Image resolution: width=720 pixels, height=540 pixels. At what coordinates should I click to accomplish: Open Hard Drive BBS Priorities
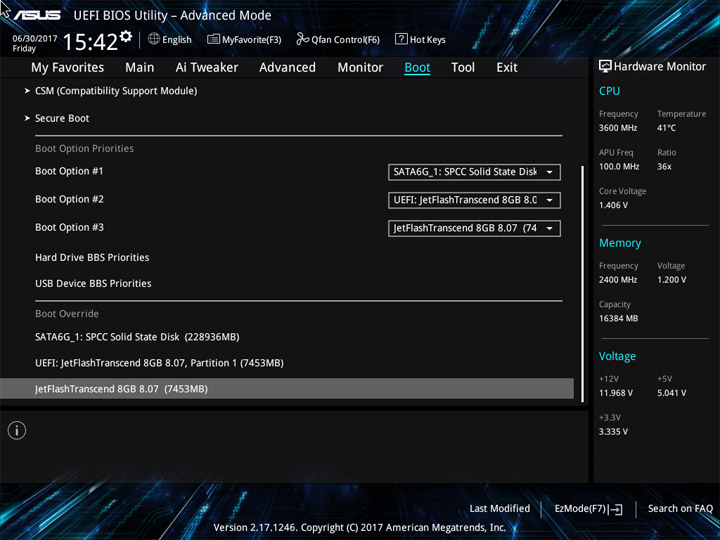click(x=92, y=257)
